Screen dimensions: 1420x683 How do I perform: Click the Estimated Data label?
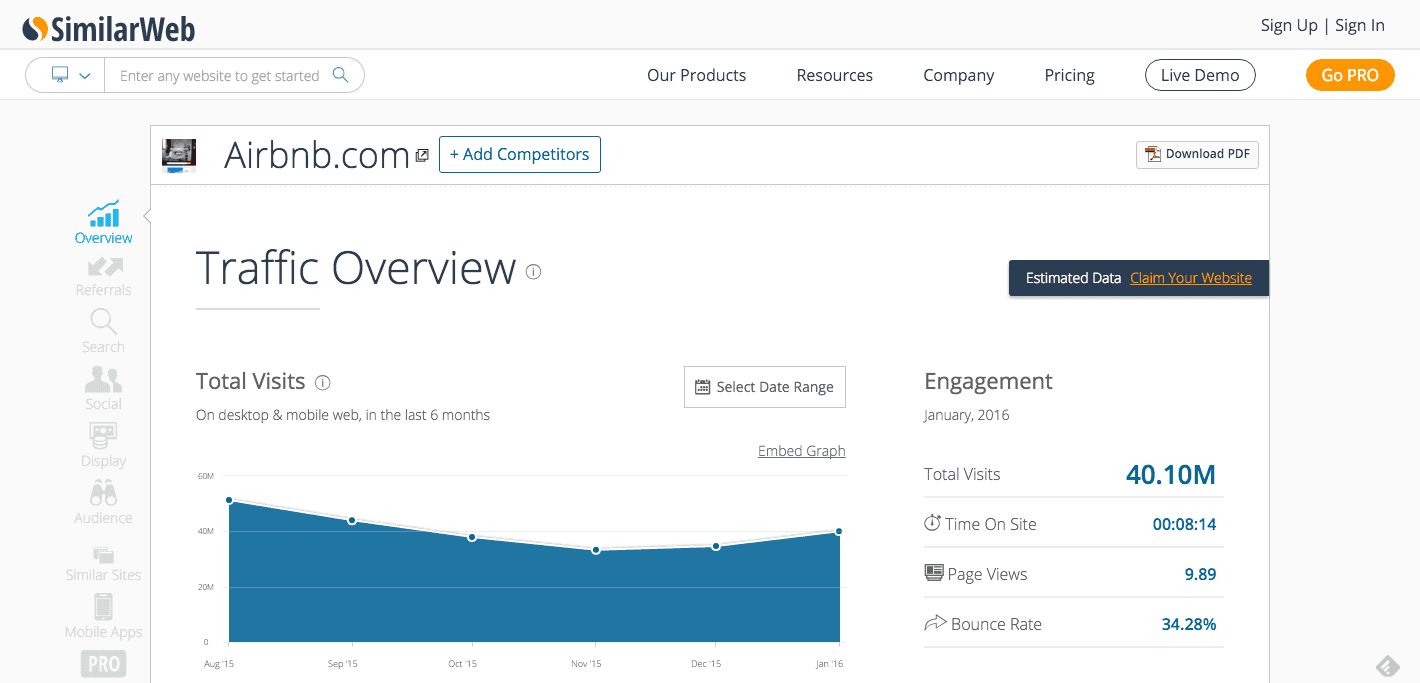point(1073,278)
